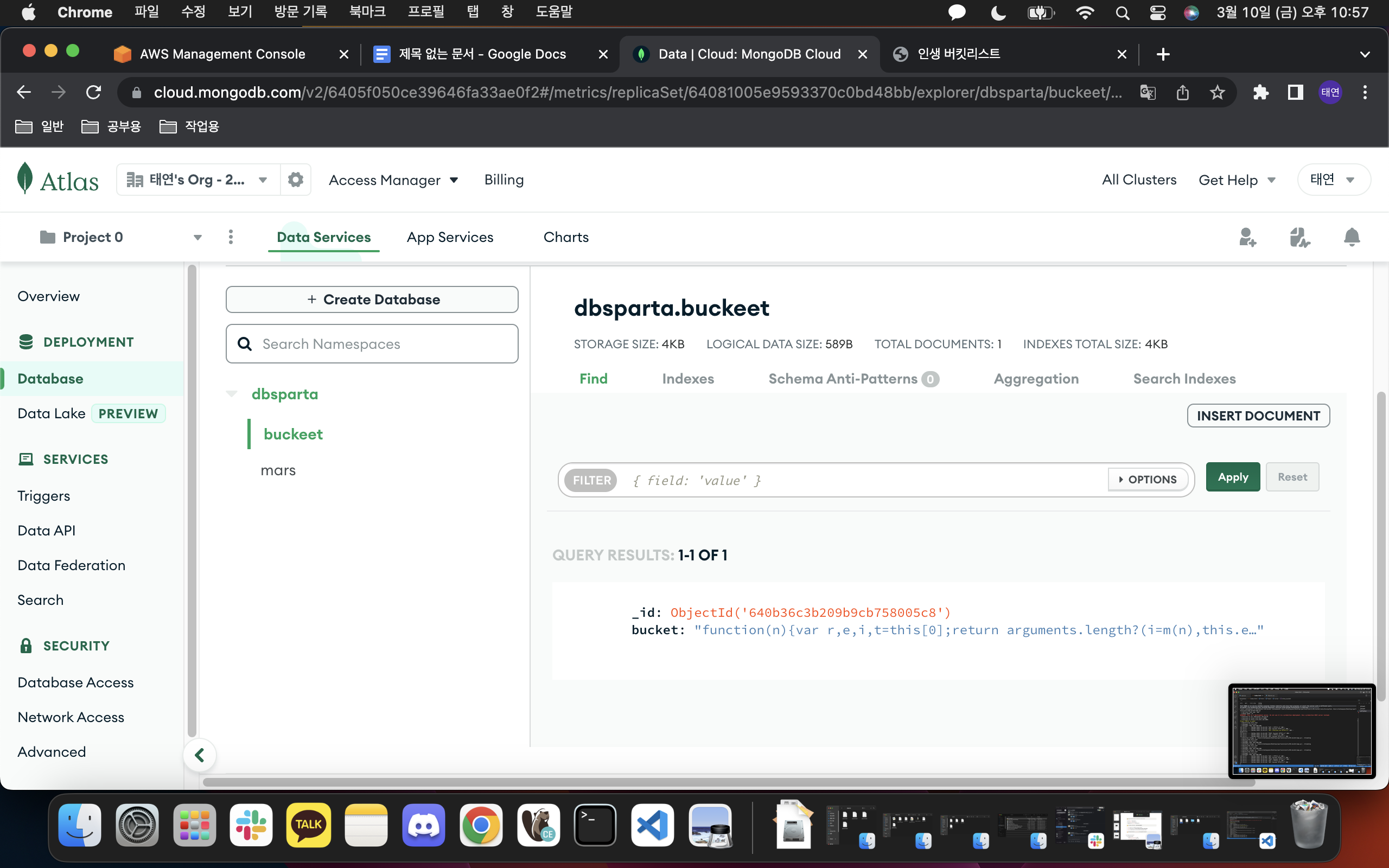Open Chrome profile 태연 avatar
The width and height of the screenshot is (1389, 868).
coord(1330,92)
